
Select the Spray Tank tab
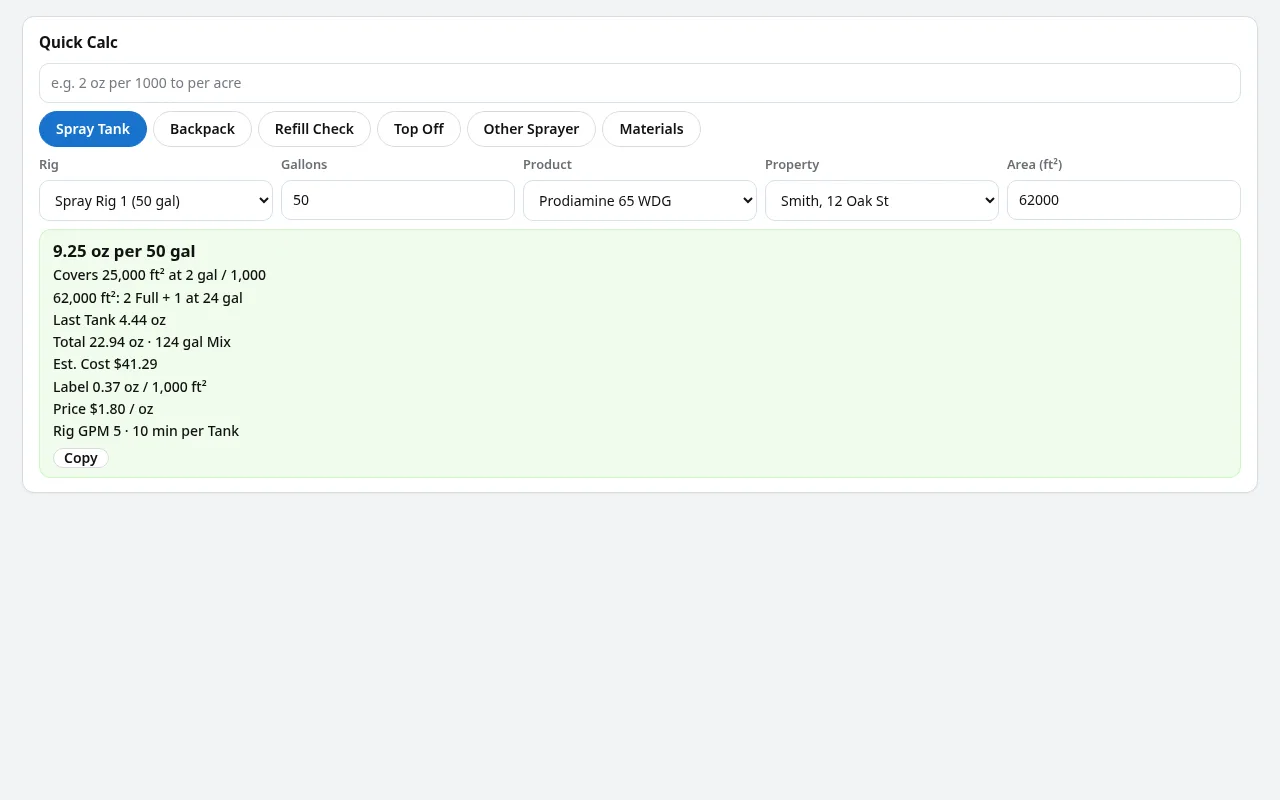pyautogui.click(x=93, y=129)
